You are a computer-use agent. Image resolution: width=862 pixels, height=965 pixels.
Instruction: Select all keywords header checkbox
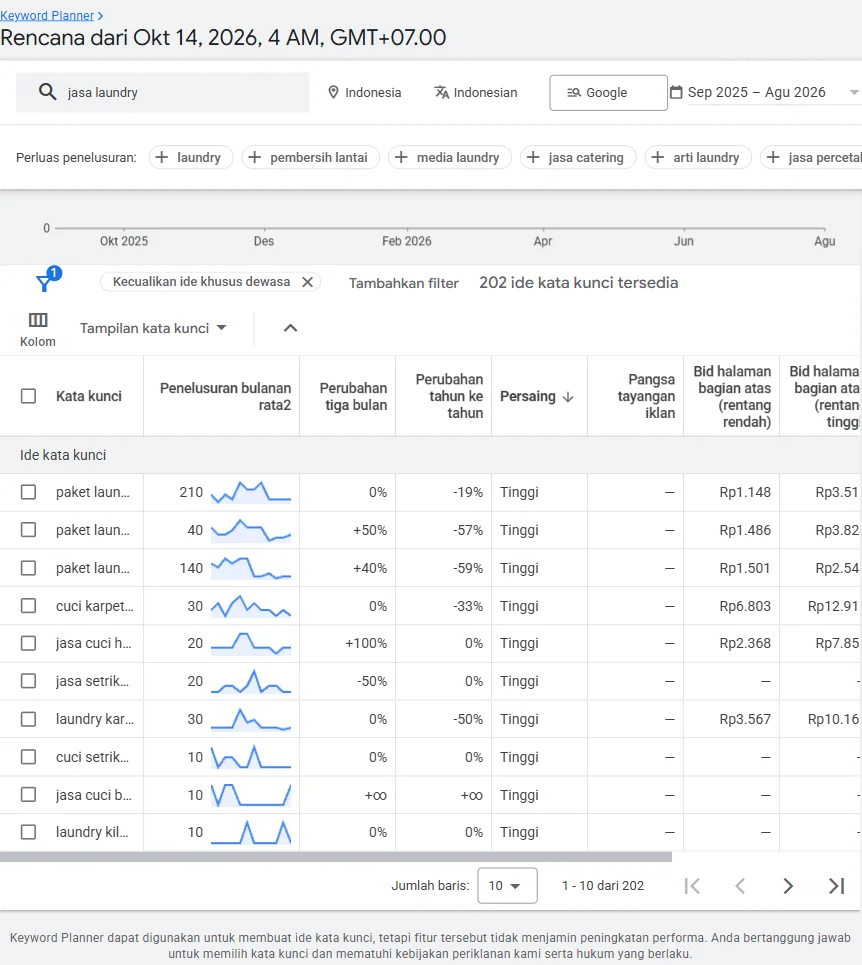click(x=28, y=396)
